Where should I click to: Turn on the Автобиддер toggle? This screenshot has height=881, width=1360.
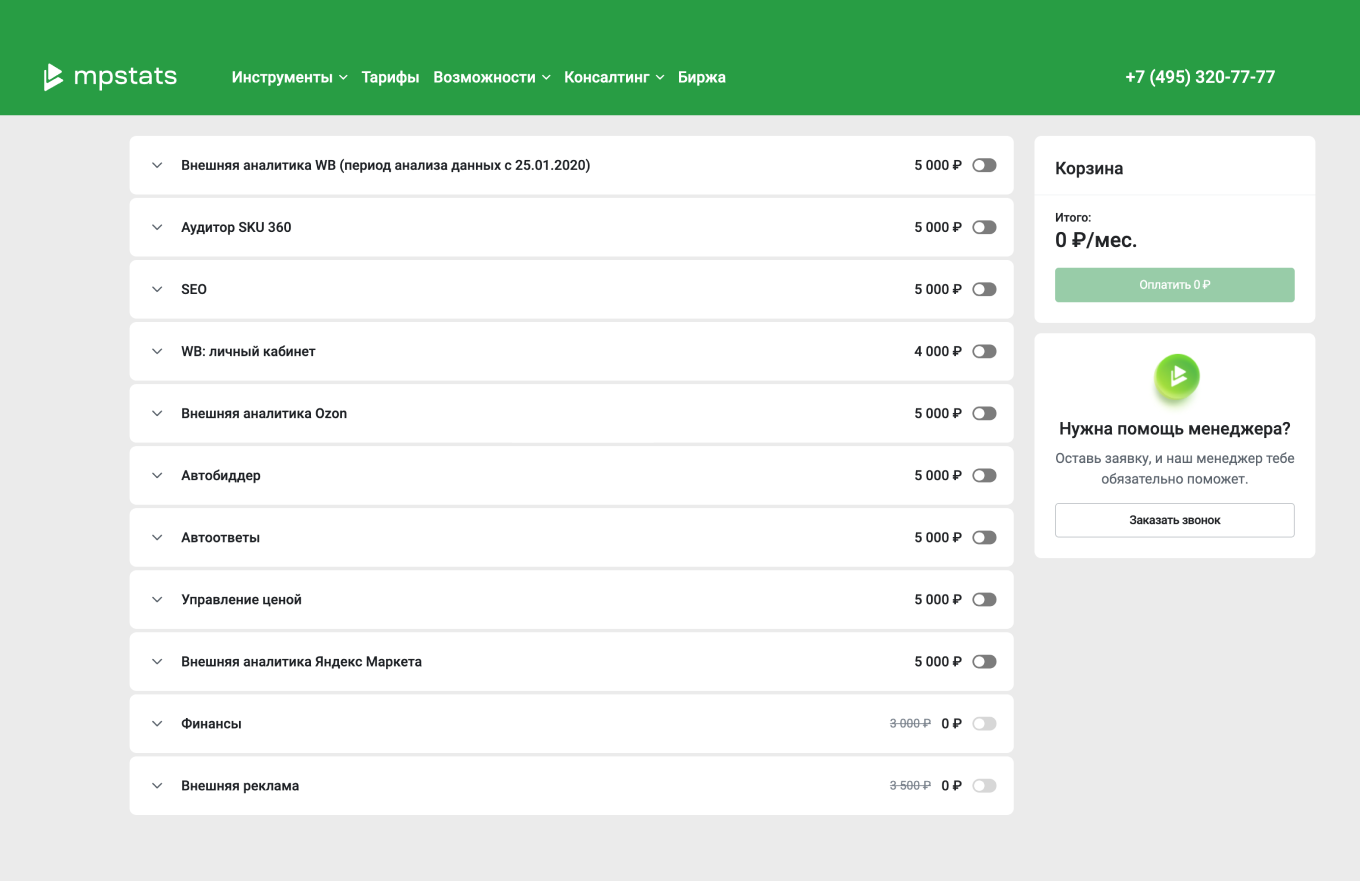(x=984, y=475)
